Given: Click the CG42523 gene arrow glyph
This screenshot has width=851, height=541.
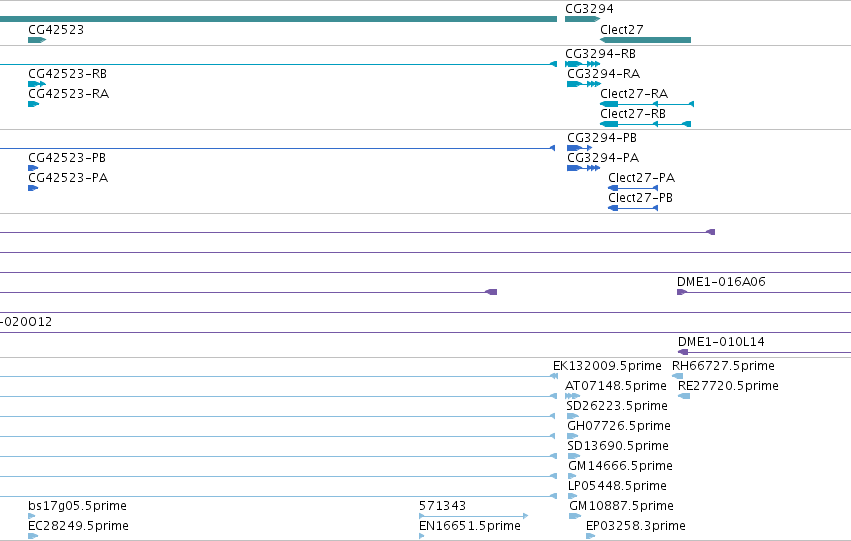Looking at the screenshot, I should [x=37, y=40].
